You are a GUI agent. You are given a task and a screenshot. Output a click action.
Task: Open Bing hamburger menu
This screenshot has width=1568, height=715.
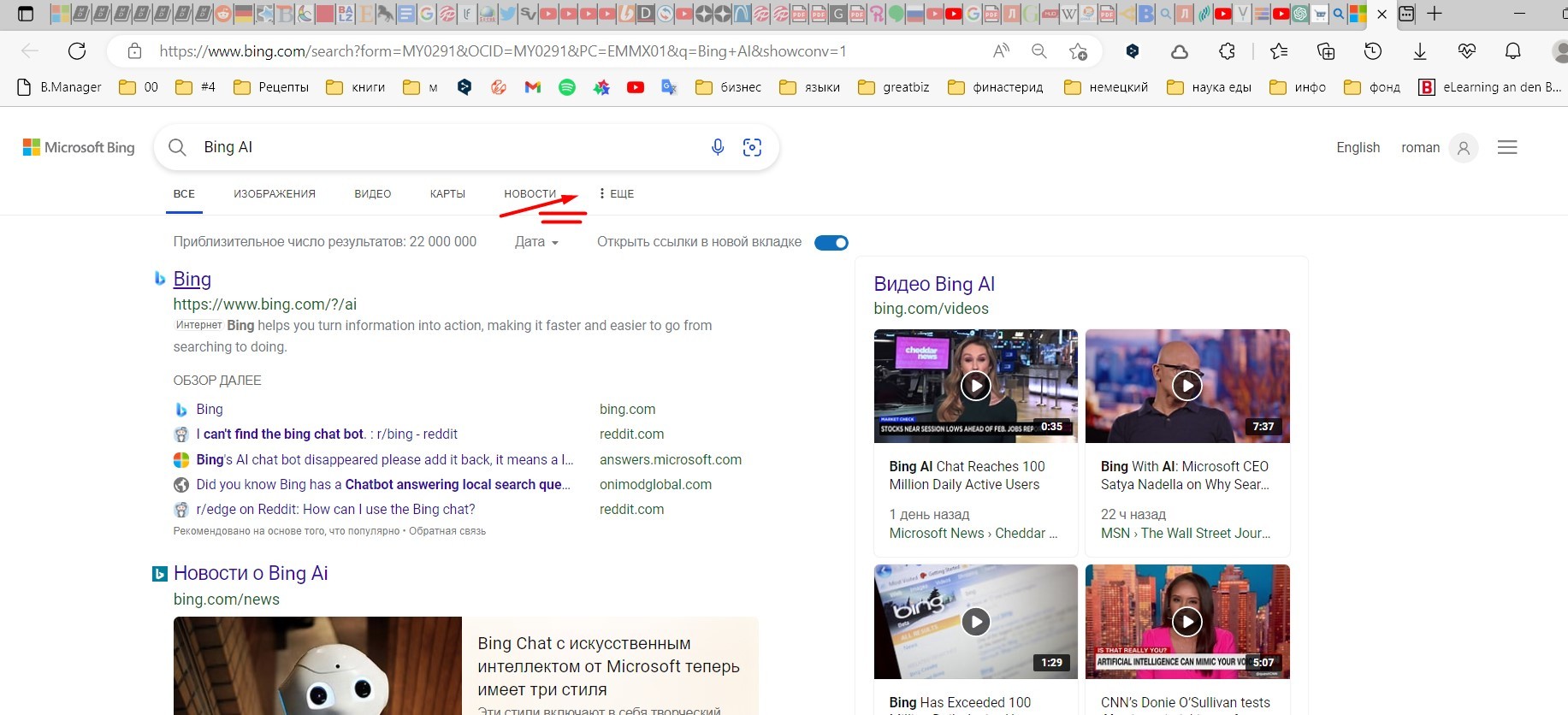coord(1507,147)
